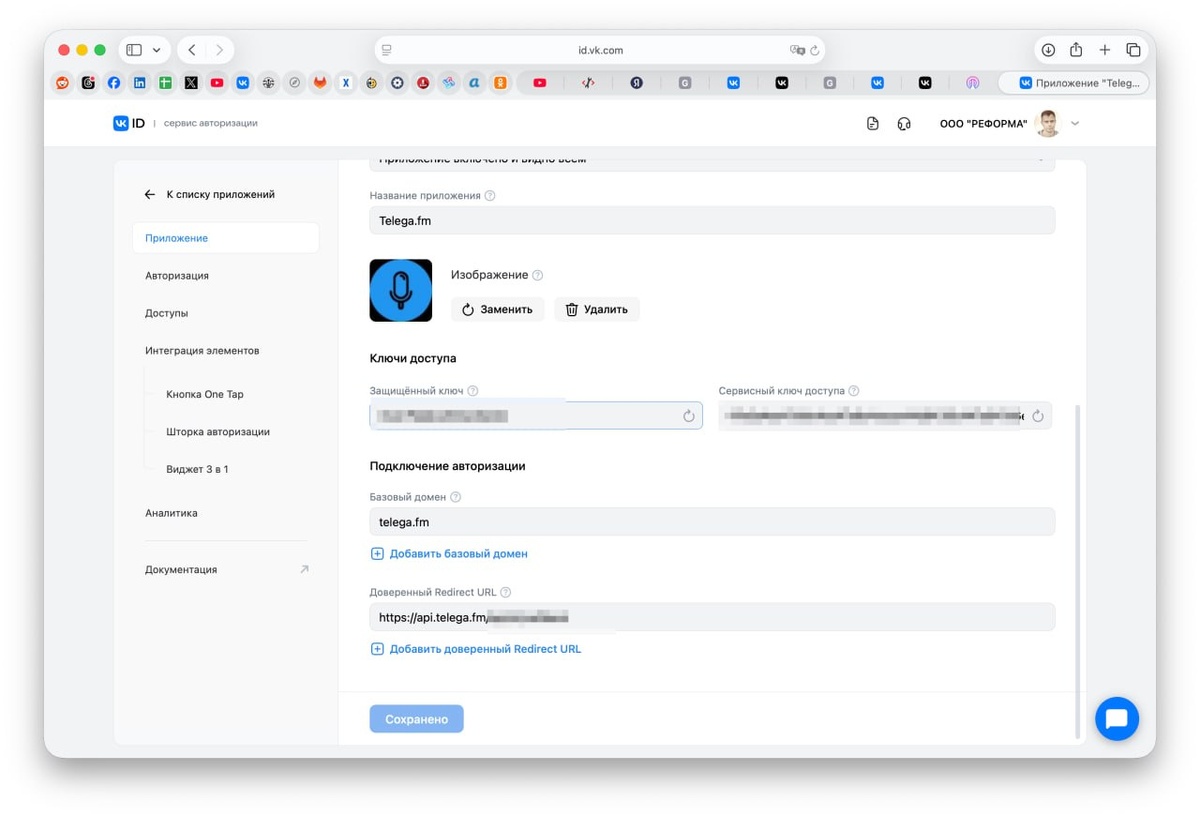The width and height of the screenshot is (1200, 816).
Task: Expand the account menu chevron
Action: [x=1075, y=123]
